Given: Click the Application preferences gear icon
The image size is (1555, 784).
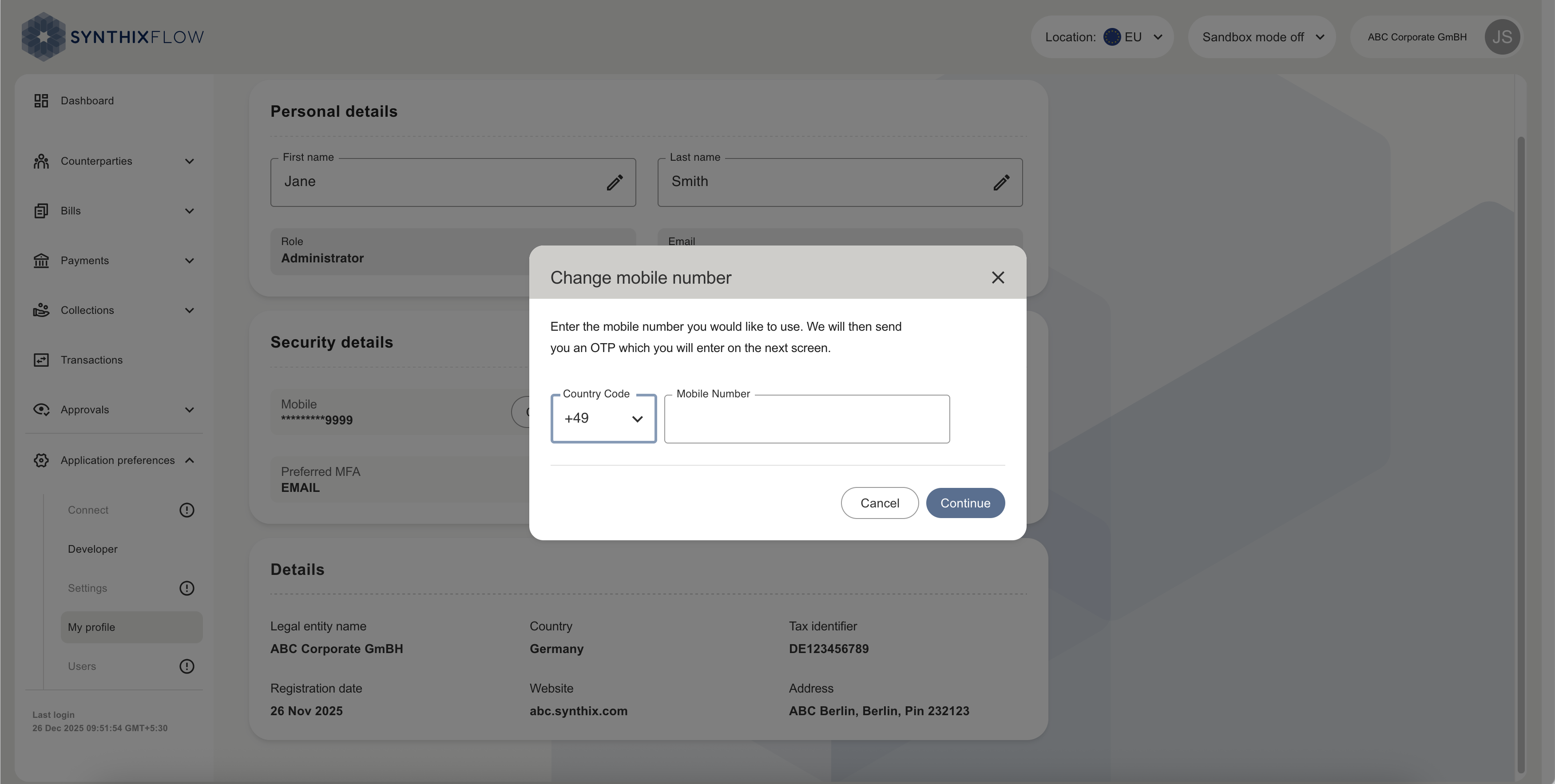Looking at the screenshot, I should click(x=41, y=460).
